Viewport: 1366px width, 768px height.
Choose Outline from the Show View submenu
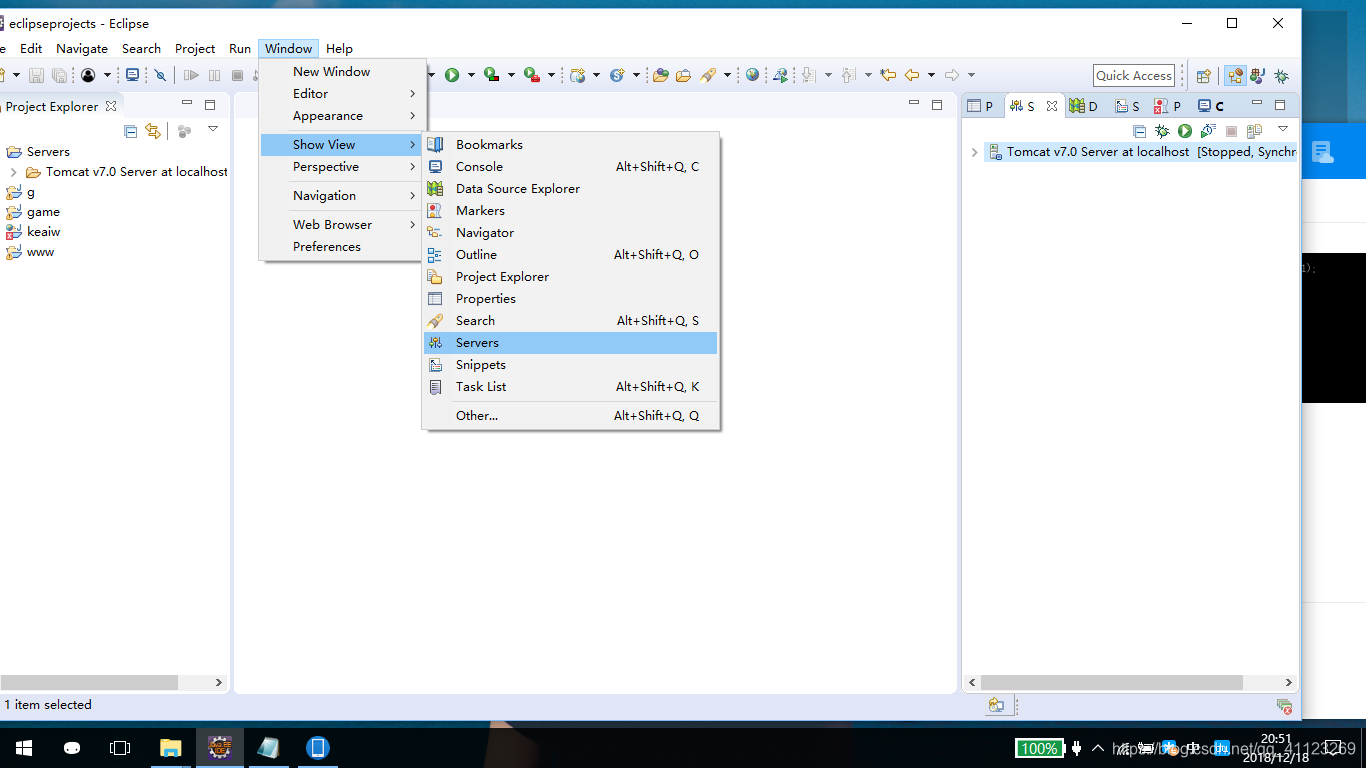(570, 255)
